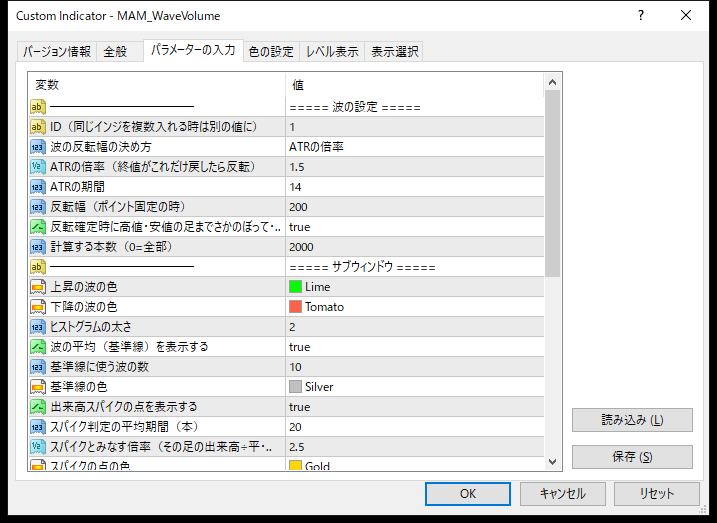The width and height of the screenshot is (717, 523).
Task: Open the ATRの倍率 method value dropdown
Action: pyautogui.click(x=415, y=147)
